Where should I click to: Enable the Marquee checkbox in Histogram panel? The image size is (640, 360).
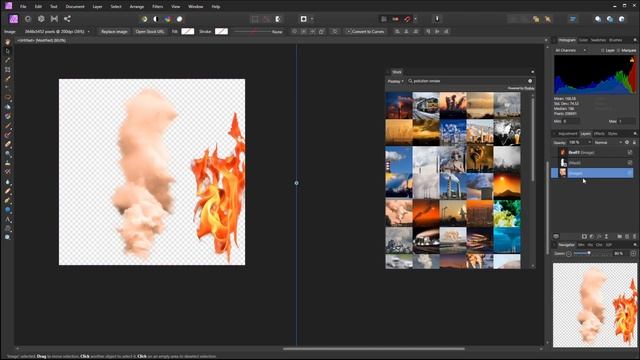pos(618,51)
